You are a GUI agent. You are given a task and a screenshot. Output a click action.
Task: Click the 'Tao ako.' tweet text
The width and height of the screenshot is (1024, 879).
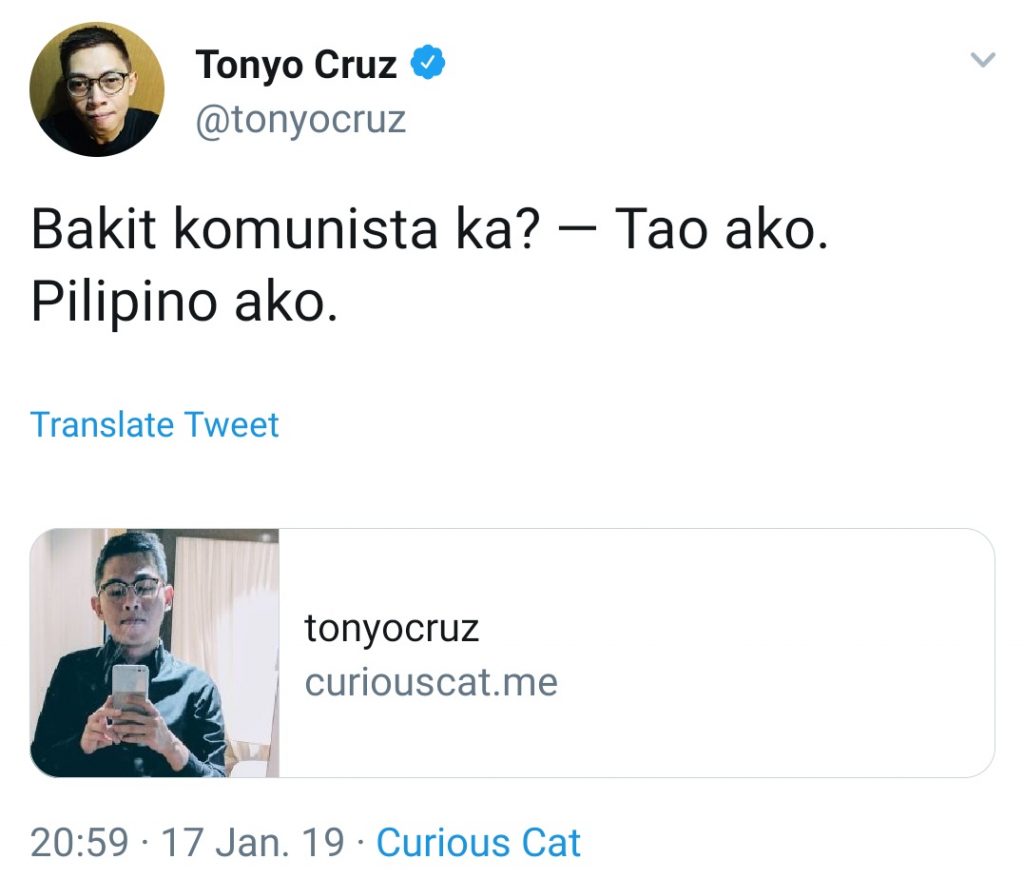720,230
